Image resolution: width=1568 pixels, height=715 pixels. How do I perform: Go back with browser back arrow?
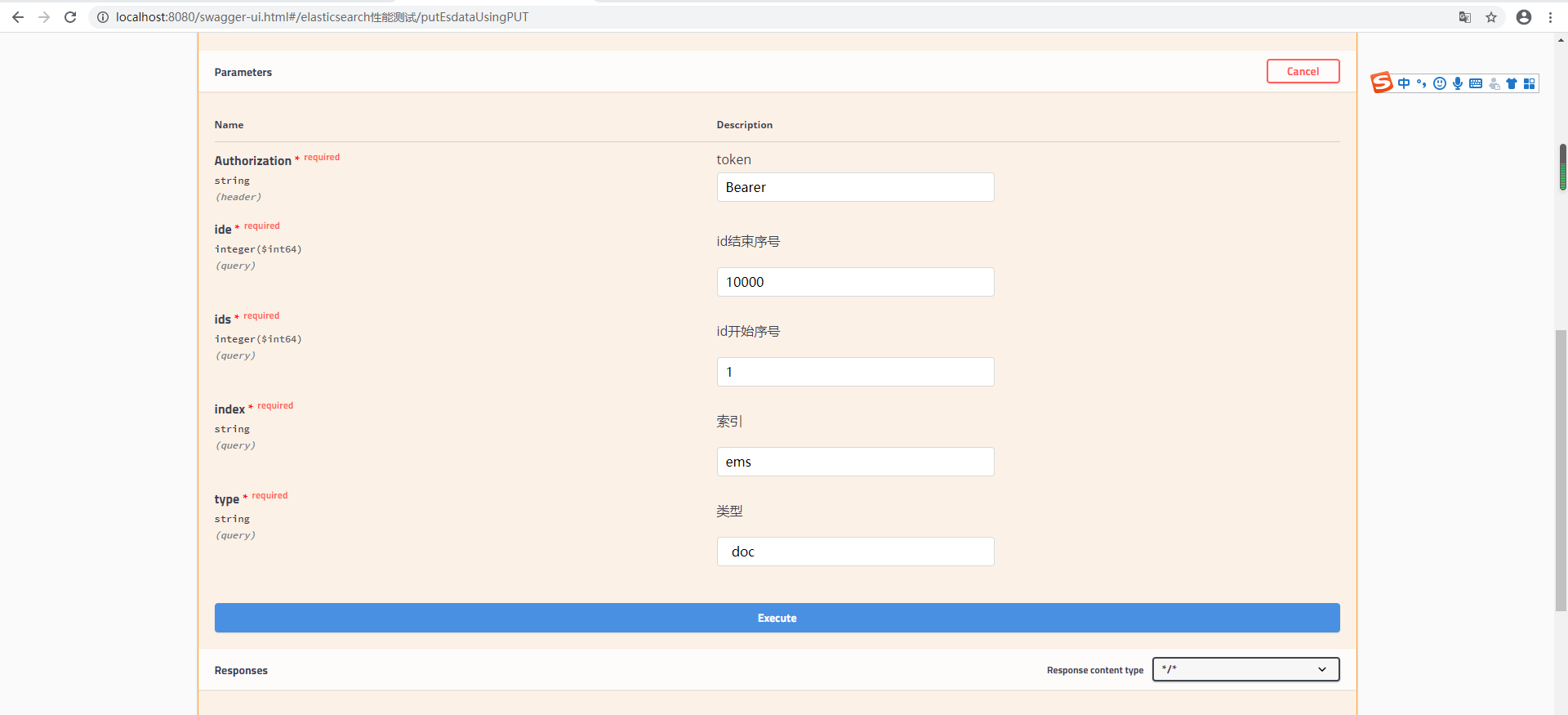pyautogui.click(x=18, y=17)
